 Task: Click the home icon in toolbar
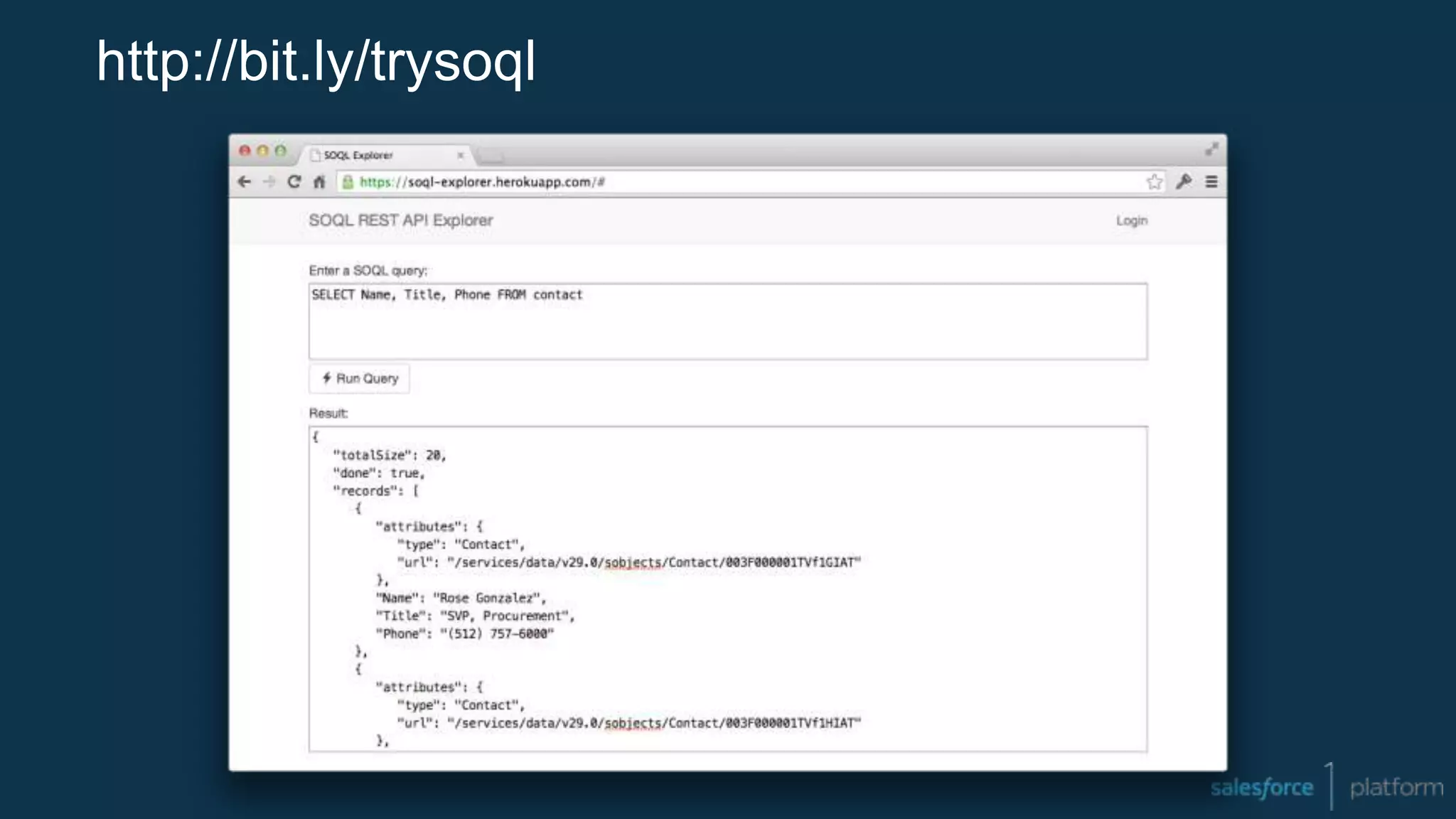point(319,182)
